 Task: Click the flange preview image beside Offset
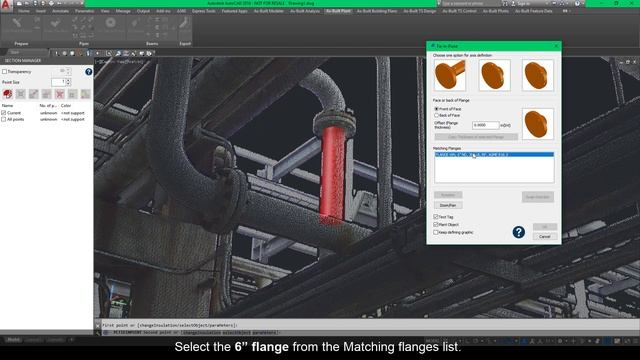click(x=538, y=124)
